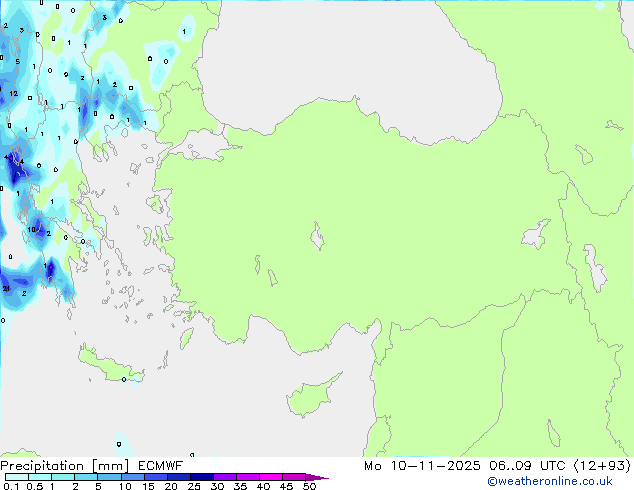Click the 'Mo 10-11-2025 06..09 UTC (12+93)' timestamp
The width and height of the screenshot is (634, 490).
pos(497,466)
